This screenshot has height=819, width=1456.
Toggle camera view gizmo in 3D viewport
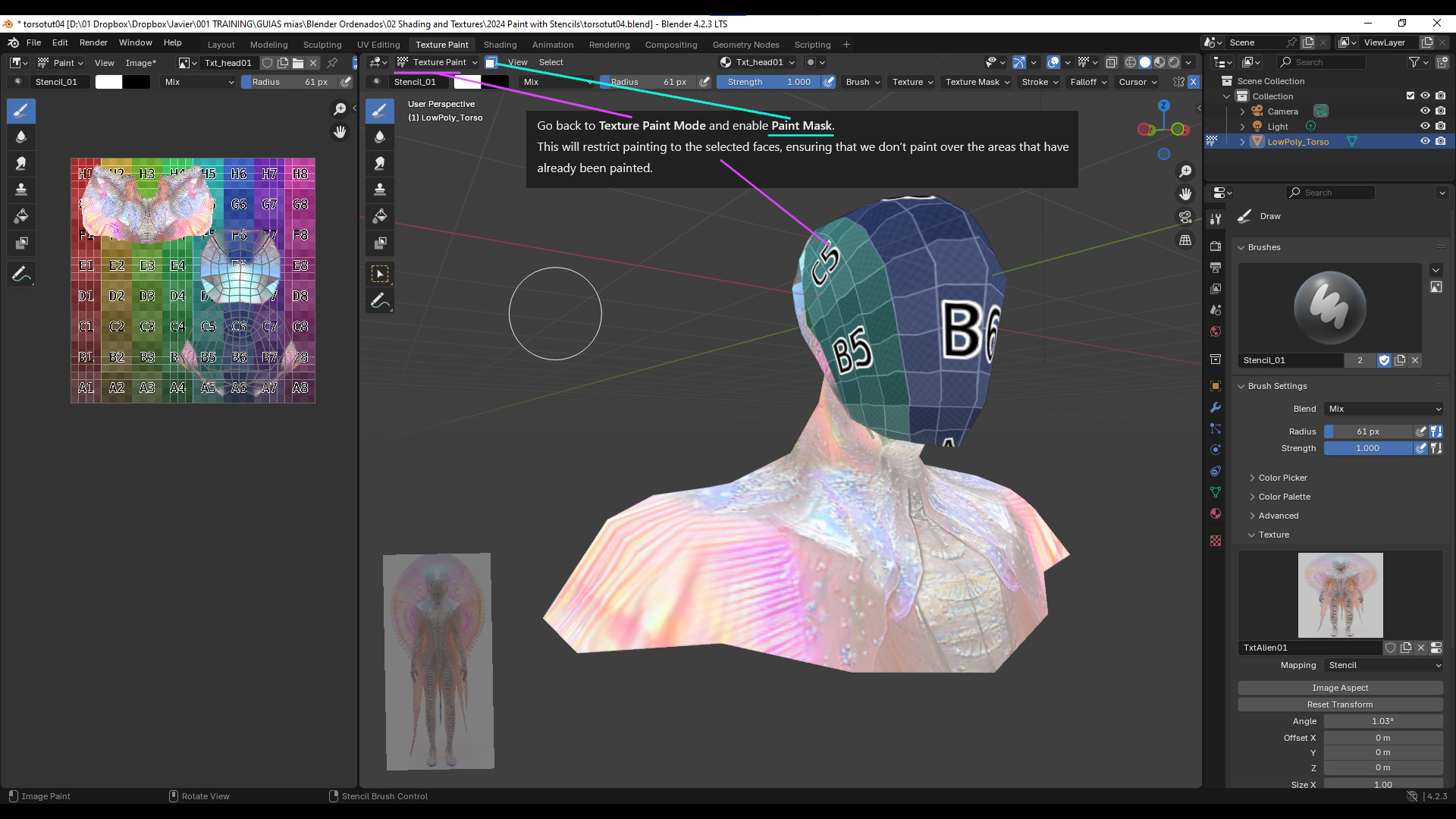tap(1185, 217)
